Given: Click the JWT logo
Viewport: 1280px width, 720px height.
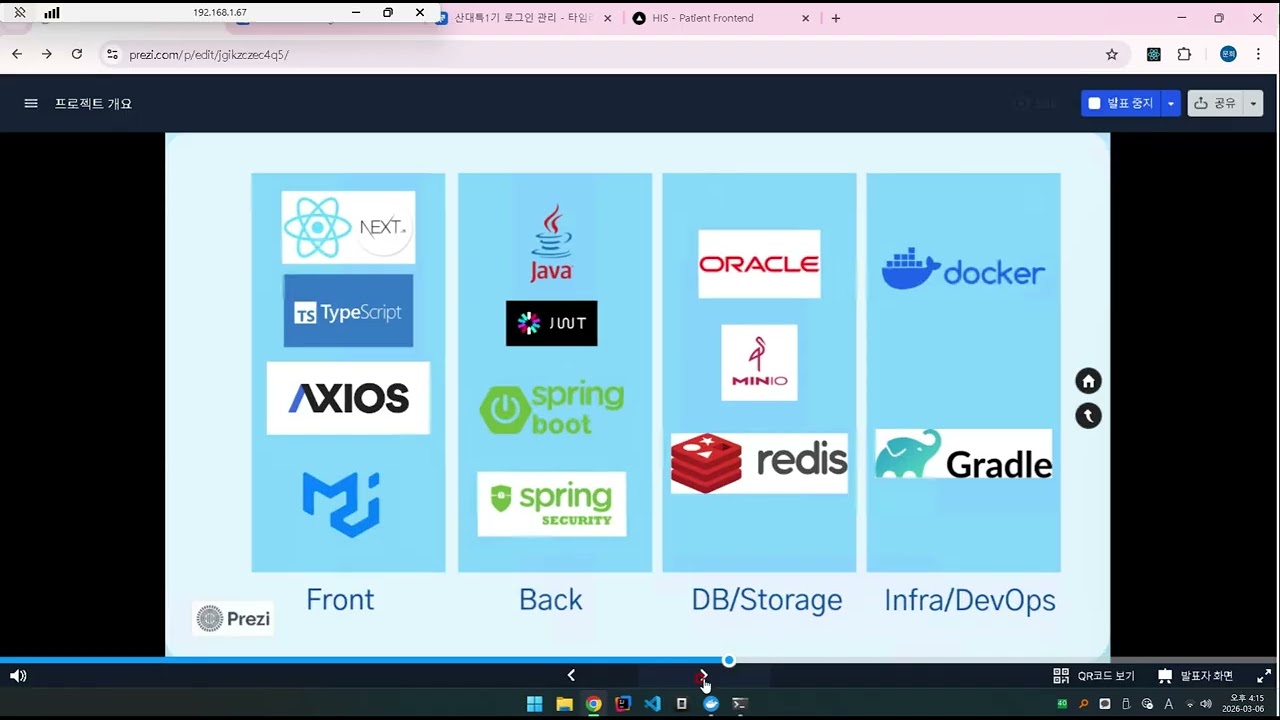Looking at the screenshot, I should (551, 323).
